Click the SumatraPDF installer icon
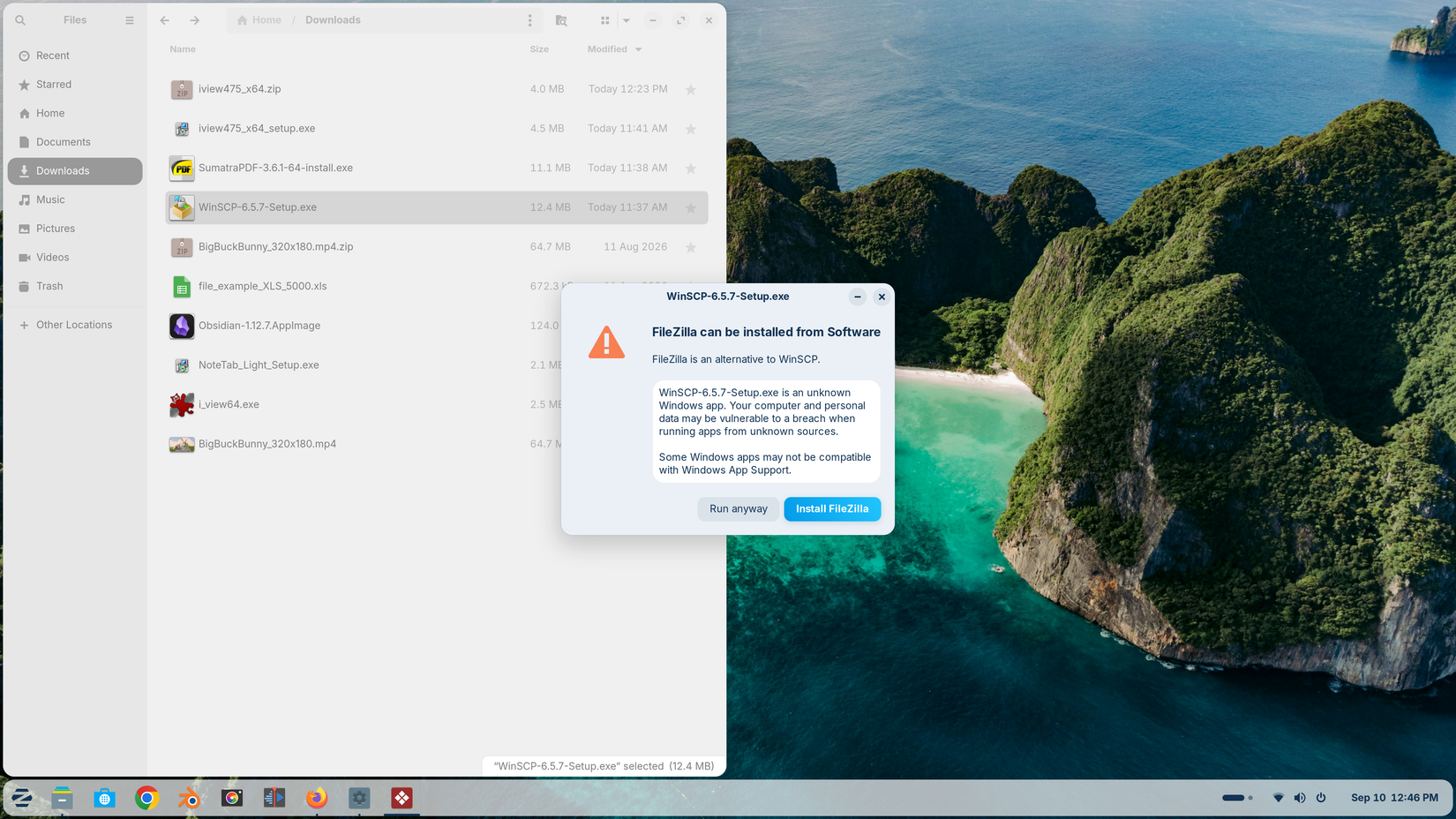This screenshot has height=819, width=1456. (182, 168)
